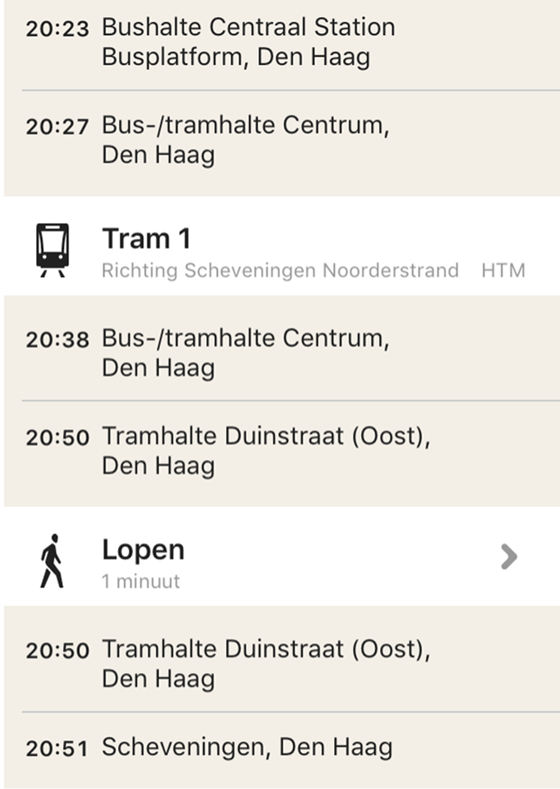The image size is (560, 789).
Task: Tap the 20:27 bus arrival time
Action: pyautogui.click(x=57, y=126)
